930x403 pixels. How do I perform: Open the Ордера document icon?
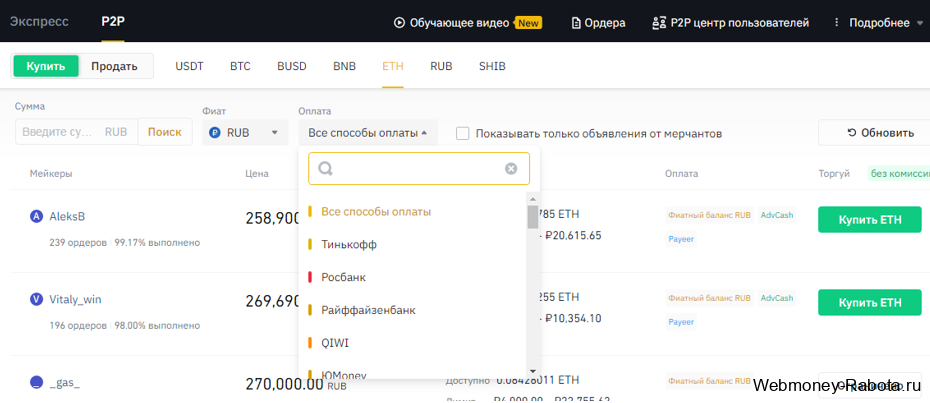[x=575, y=23]
